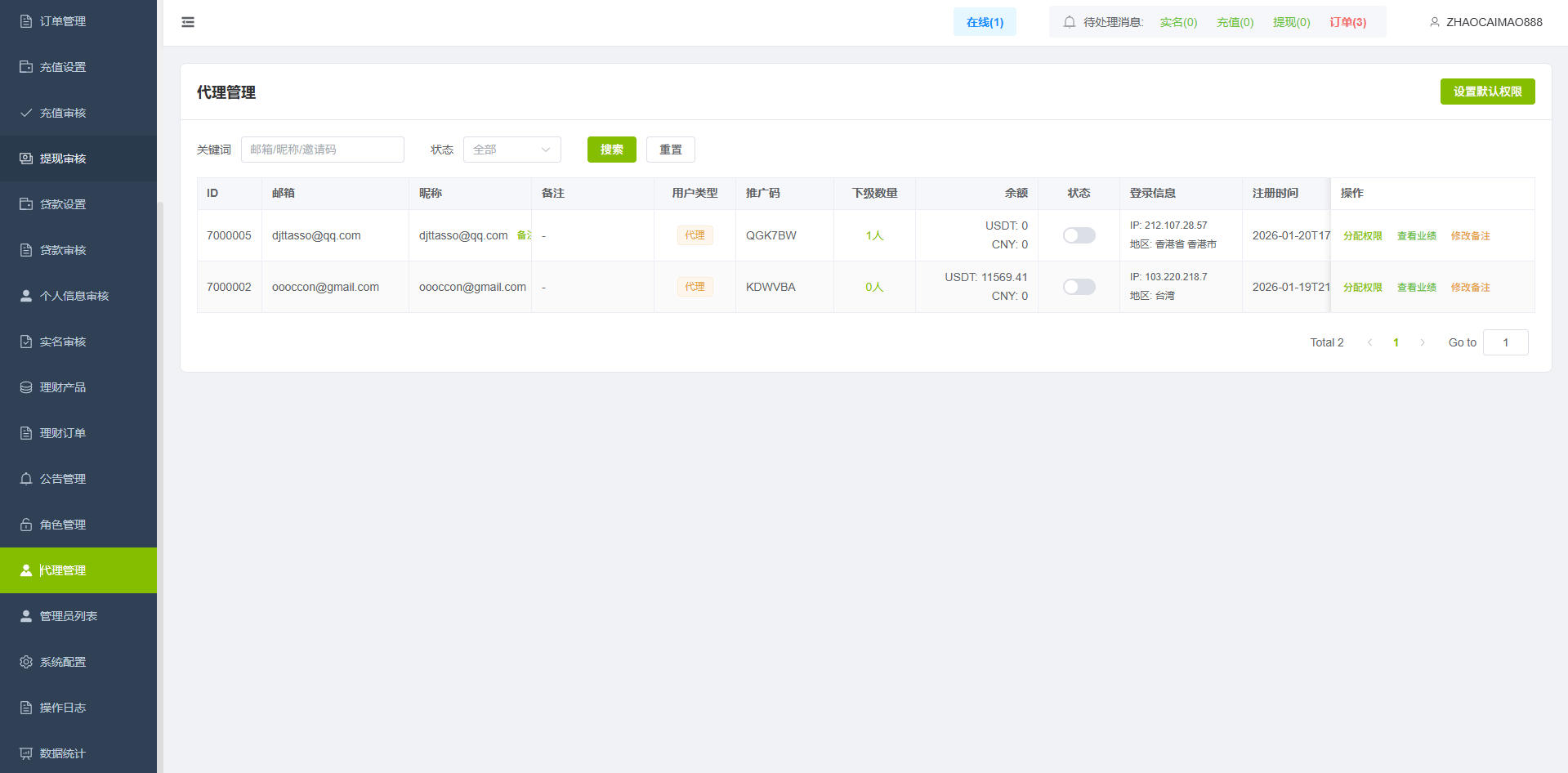The height and width of the screenshot is (773, 1568).
Task: Click the 设置默认权限 button
Action: tap(1487, 92)
